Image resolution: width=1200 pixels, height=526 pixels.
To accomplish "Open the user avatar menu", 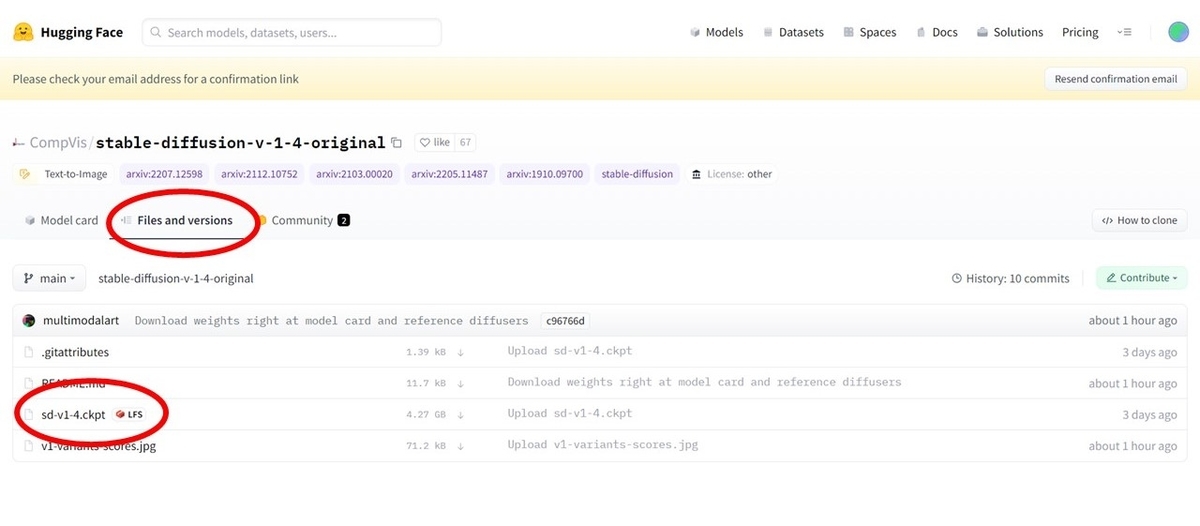I will click(x=1178, y=32).
